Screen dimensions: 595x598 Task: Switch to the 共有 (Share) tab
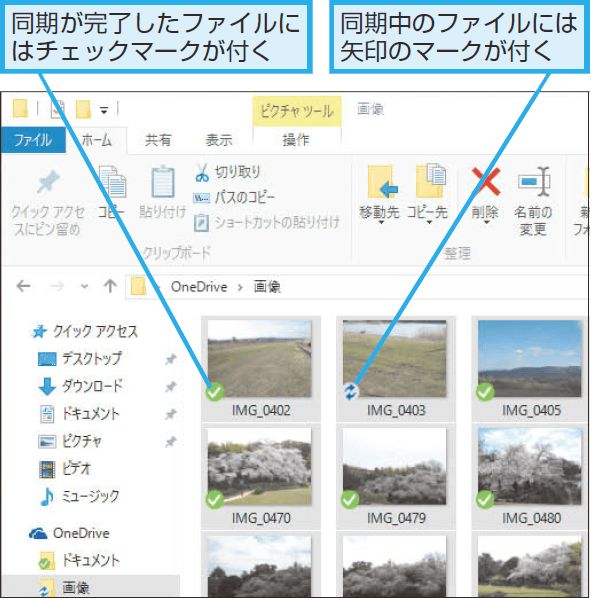coord(158,140)
